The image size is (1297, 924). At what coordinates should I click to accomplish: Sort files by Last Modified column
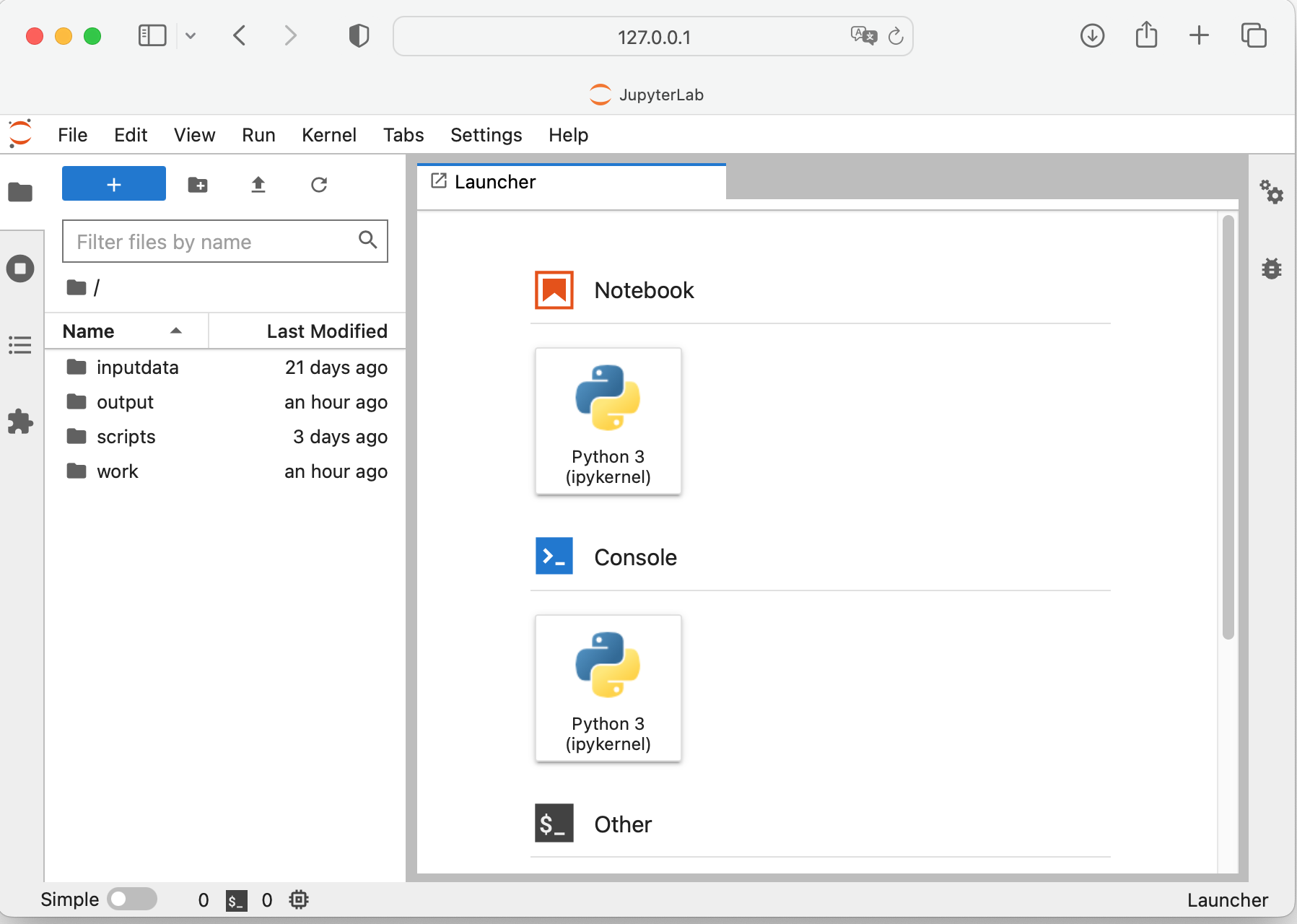tap(307, 331)
